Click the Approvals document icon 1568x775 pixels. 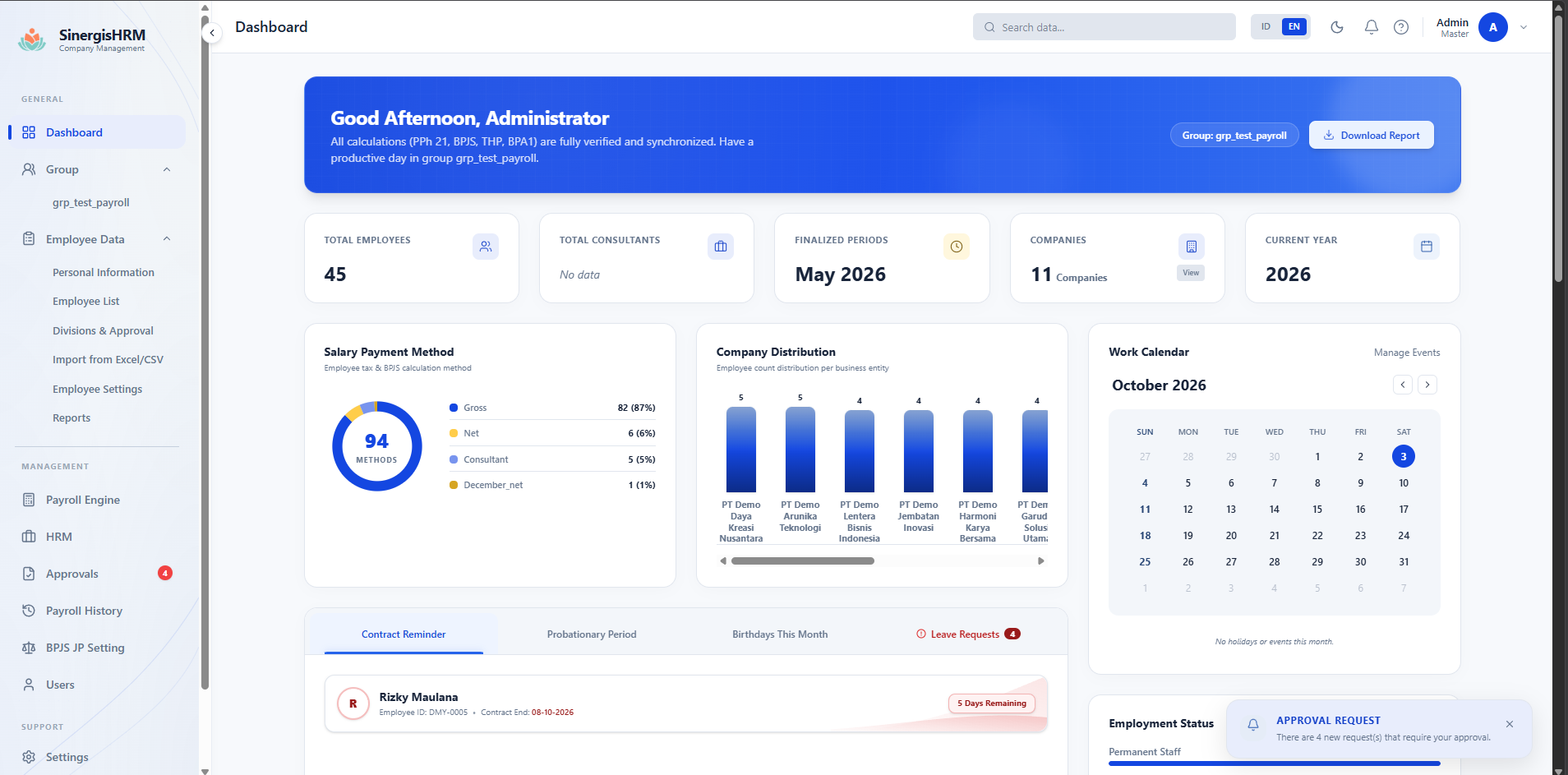pyautogui.click(x=29, y=574)
